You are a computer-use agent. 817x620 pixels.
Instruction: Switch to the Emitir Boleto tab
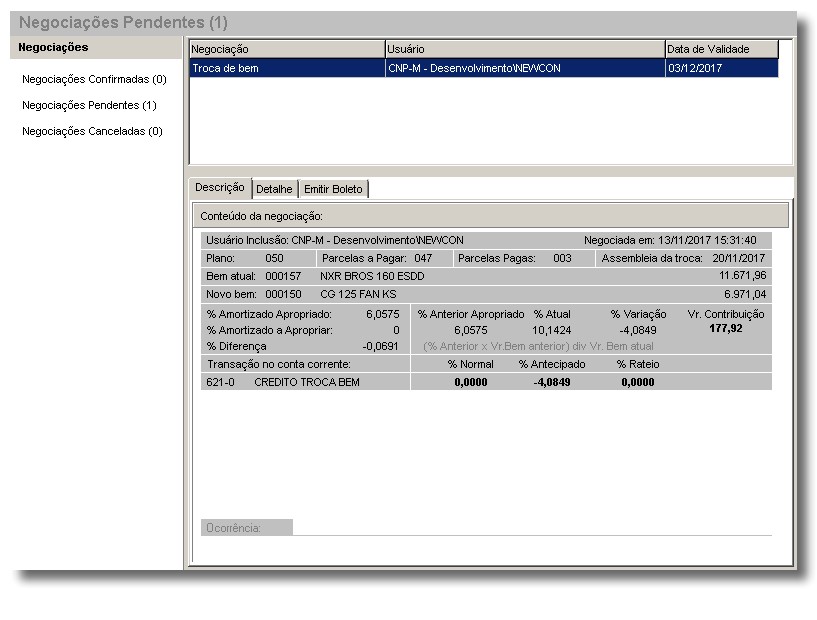[x=333, y=189]
